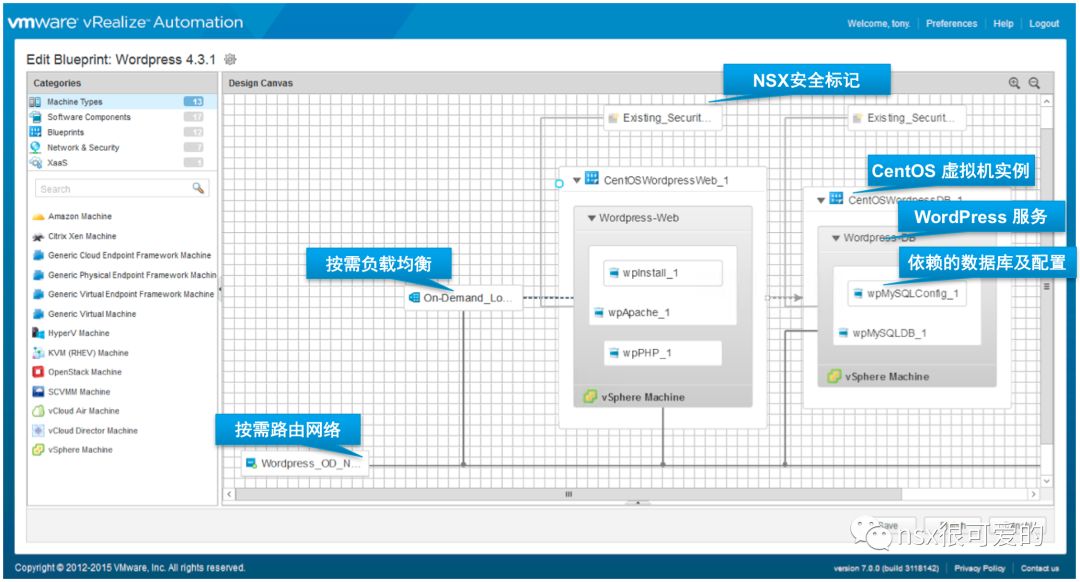
Task: Open the Network & Security category
Action: 123,147
